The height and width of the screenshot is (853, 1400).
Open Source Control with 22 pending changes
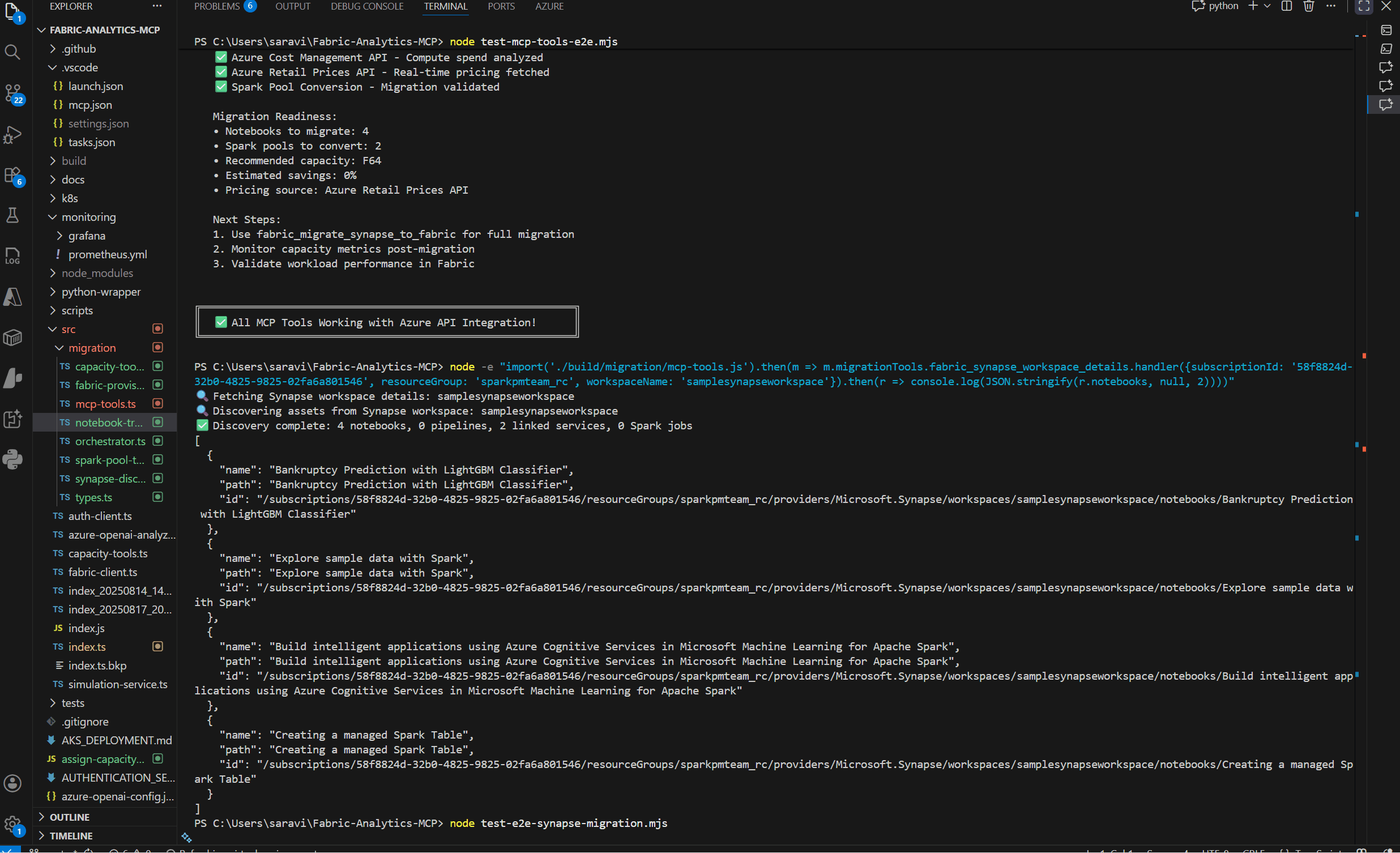point(12,94)
